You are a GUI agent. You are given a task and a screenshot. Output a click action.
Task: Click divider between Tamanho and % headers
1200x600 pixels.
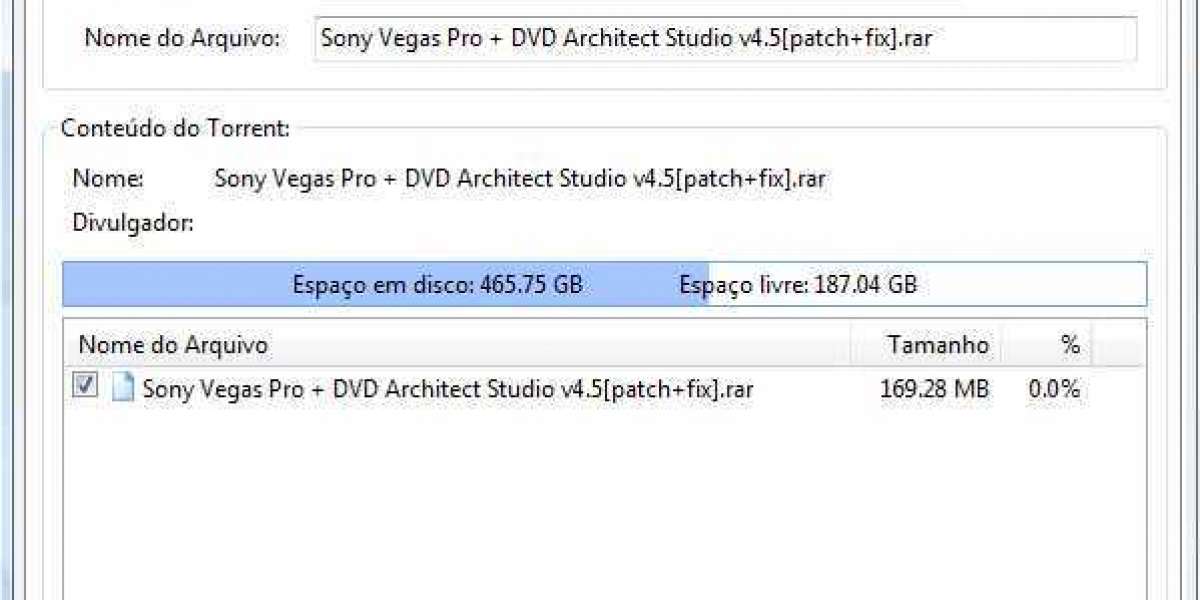1001,345
